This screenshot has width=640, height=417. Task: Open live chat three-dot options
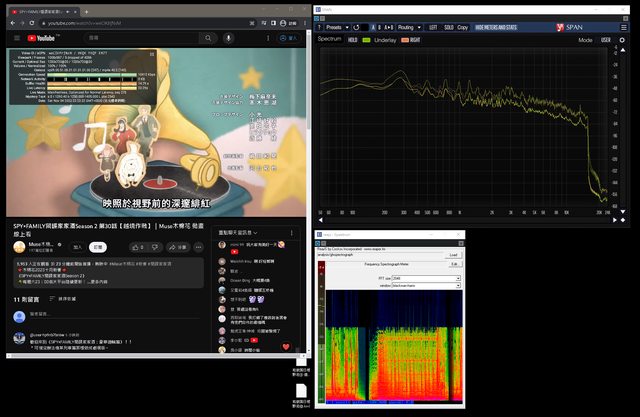pyautogui.click(x=291, y=233)
